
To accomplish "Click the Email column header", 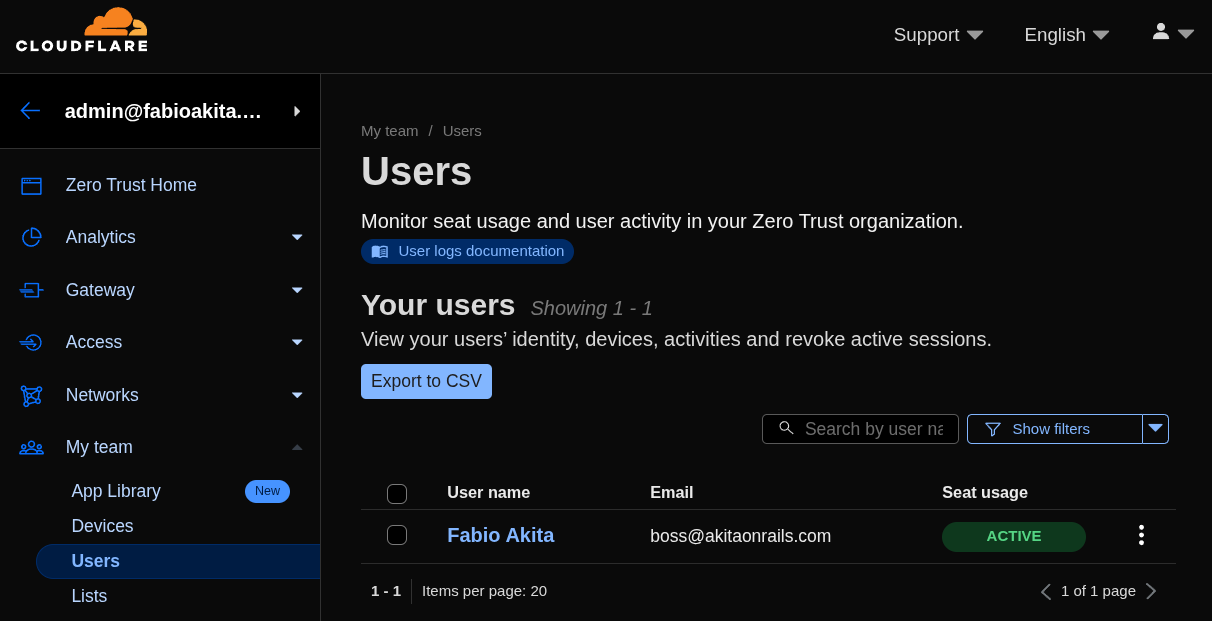I will point(671,492).
